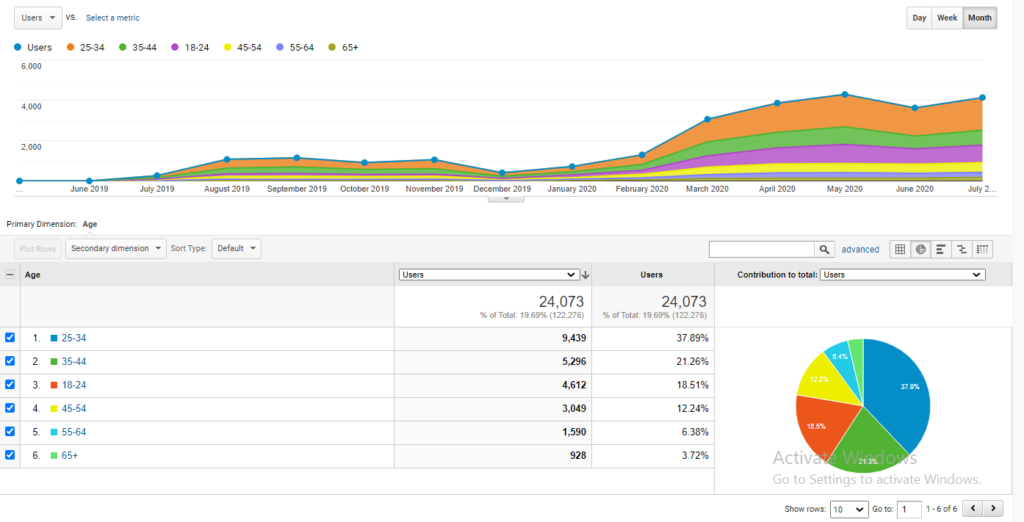Click the Plot Rows button
Image resolution: width=1024 pixels, height=522 pixels.
coord(38,248)
